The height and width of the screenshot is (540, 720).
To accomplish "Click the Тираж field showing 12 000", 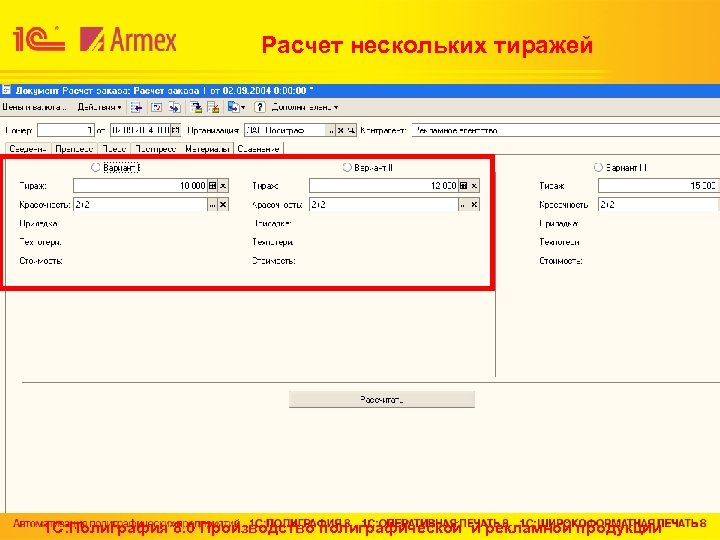I will click(383, 186).
